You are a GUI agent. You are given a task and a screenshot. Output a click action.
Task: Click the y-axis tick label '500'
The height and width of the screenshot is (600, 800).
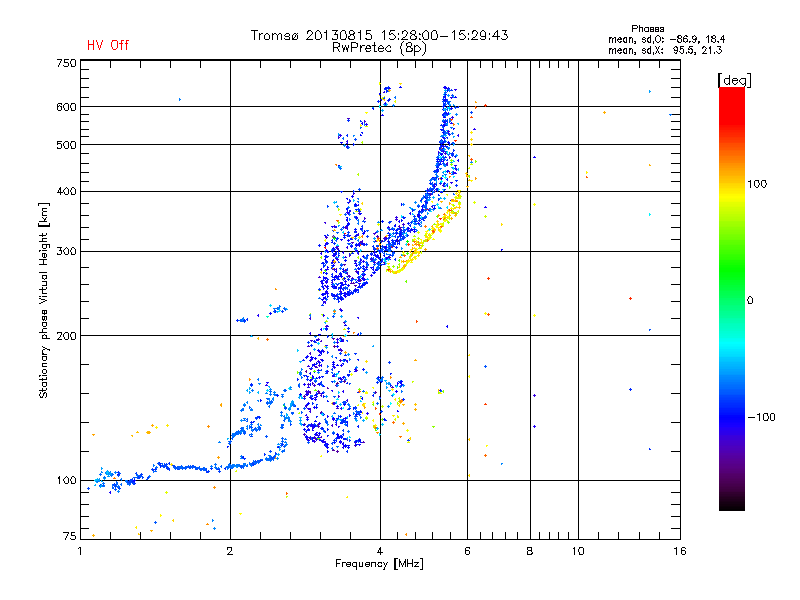click(66, 145)
